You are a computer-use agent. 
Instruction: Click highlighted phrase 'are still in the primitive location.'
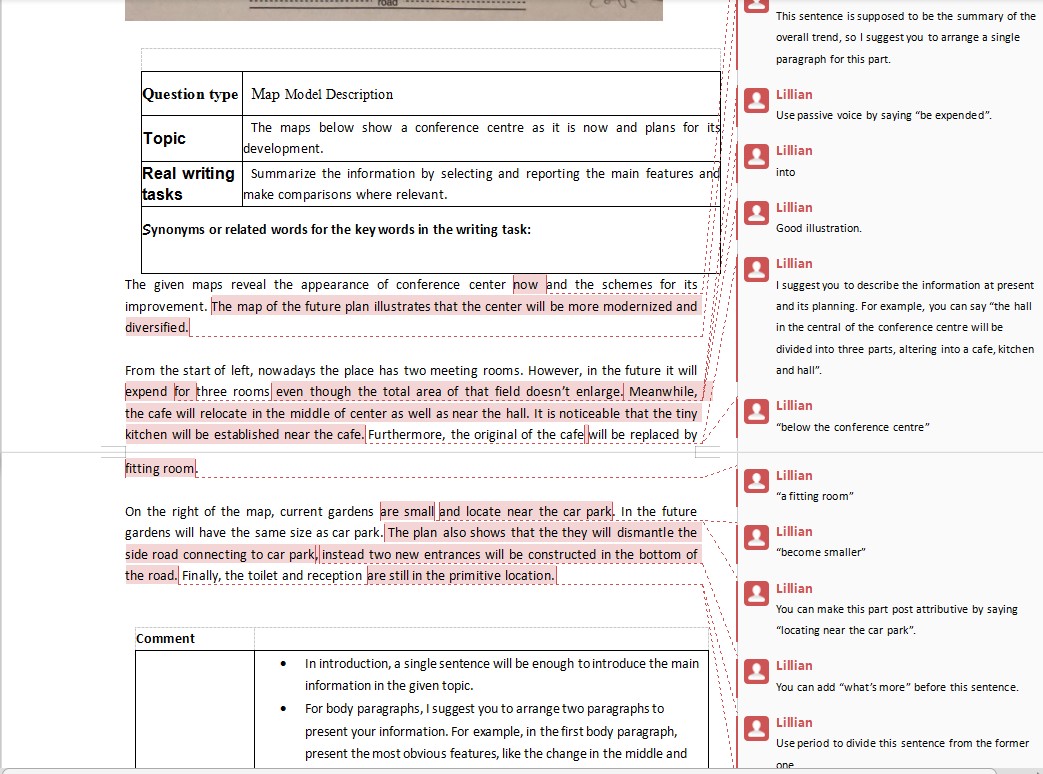[460, 575]
